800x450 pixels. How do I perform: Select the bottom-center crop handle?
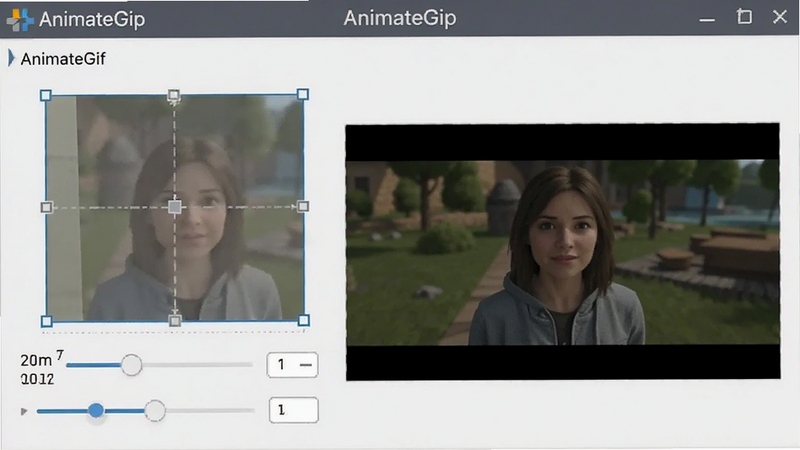tap(174, 321)
